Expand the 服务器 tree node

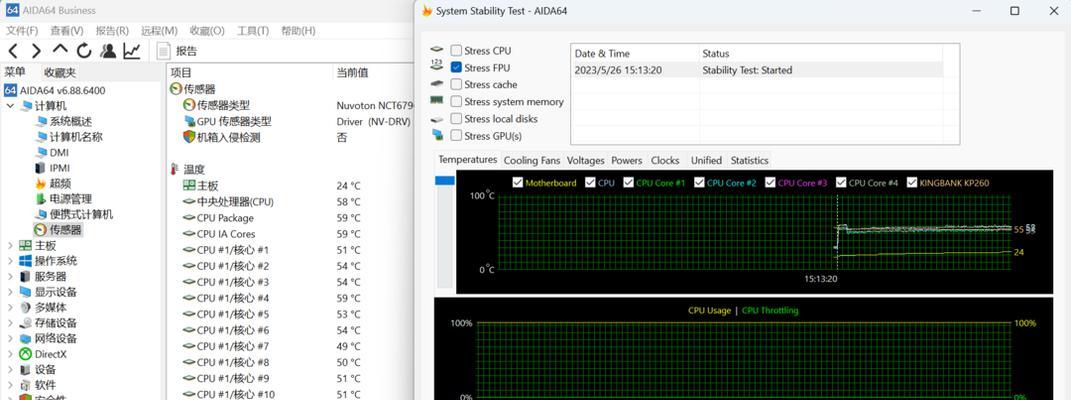(x=10, y=276)
